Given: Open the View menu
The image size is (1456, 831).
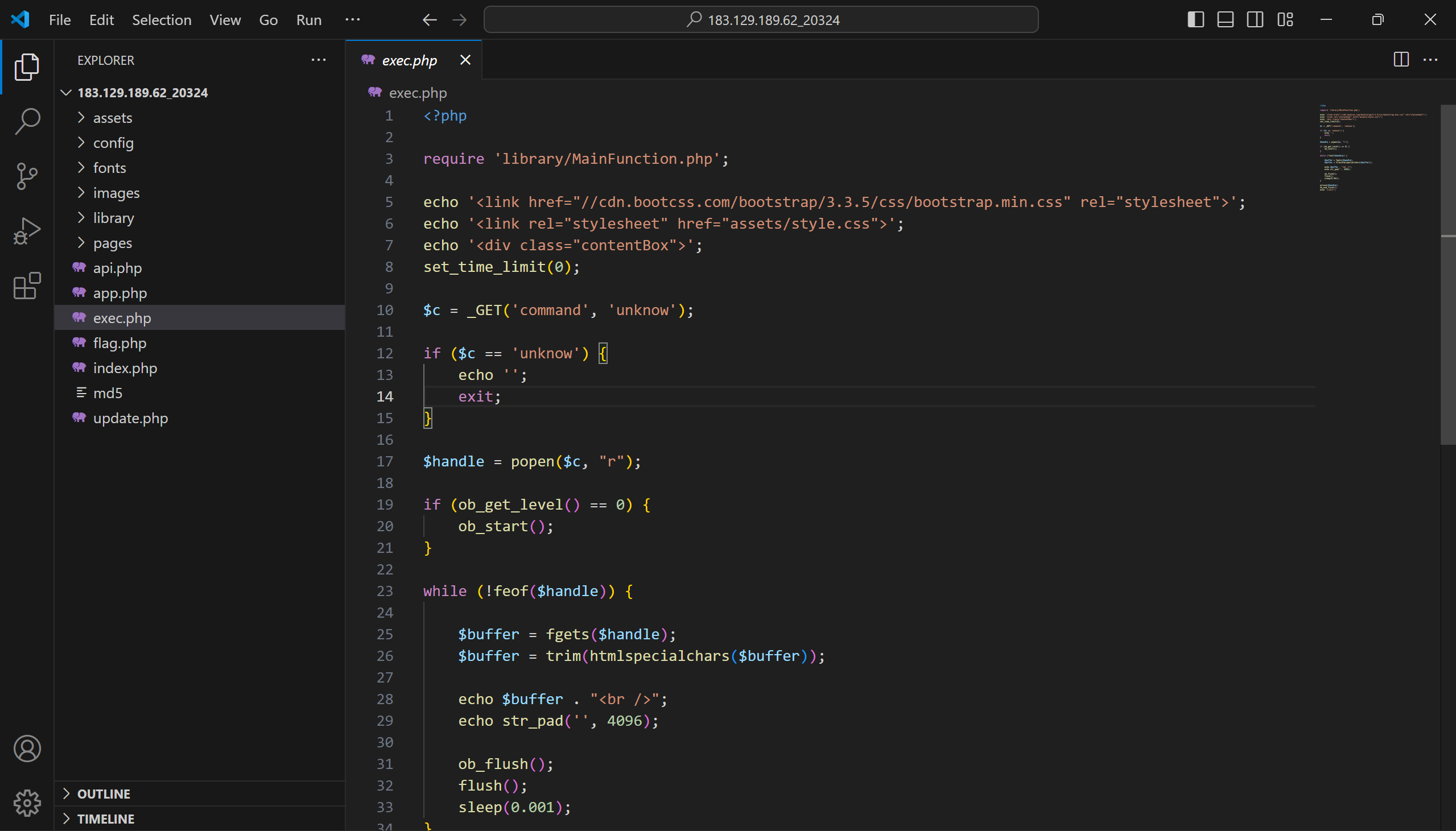Looking at the screenshot, I should coord(225,20).
